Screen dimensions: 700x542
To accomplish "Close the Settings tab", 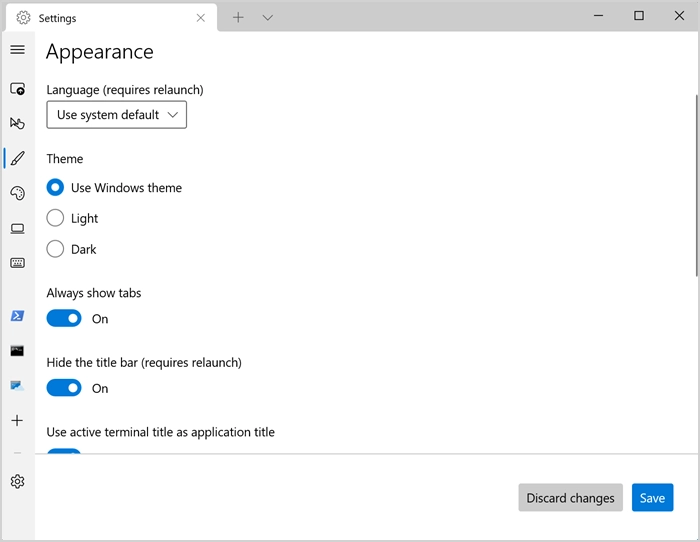I will click(x=201, y=17).
